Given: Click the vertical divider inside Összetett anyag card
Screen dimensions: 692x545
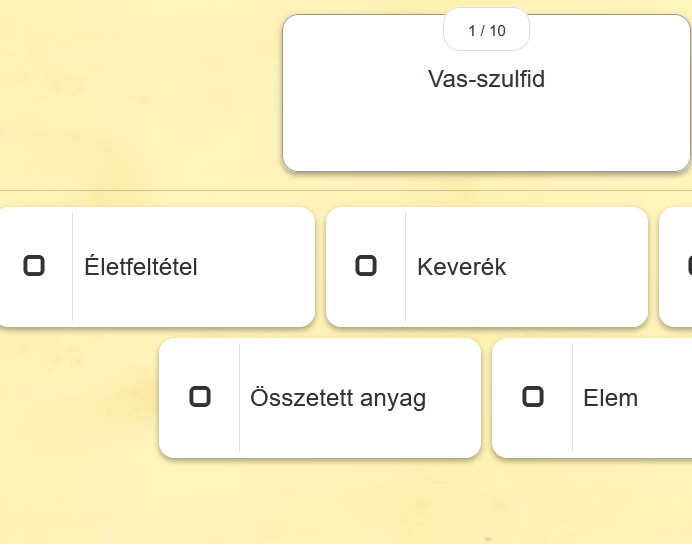Looking at the screenshot, I should (x=239, y=398).
